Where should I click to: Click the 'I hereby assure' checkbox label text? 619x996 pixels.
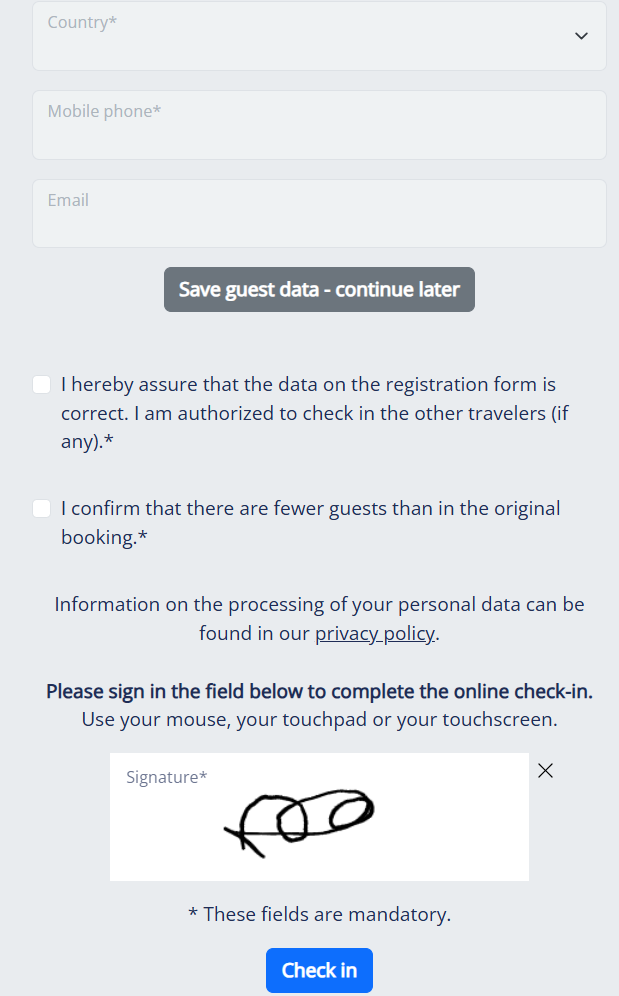[x=315, y=413]
